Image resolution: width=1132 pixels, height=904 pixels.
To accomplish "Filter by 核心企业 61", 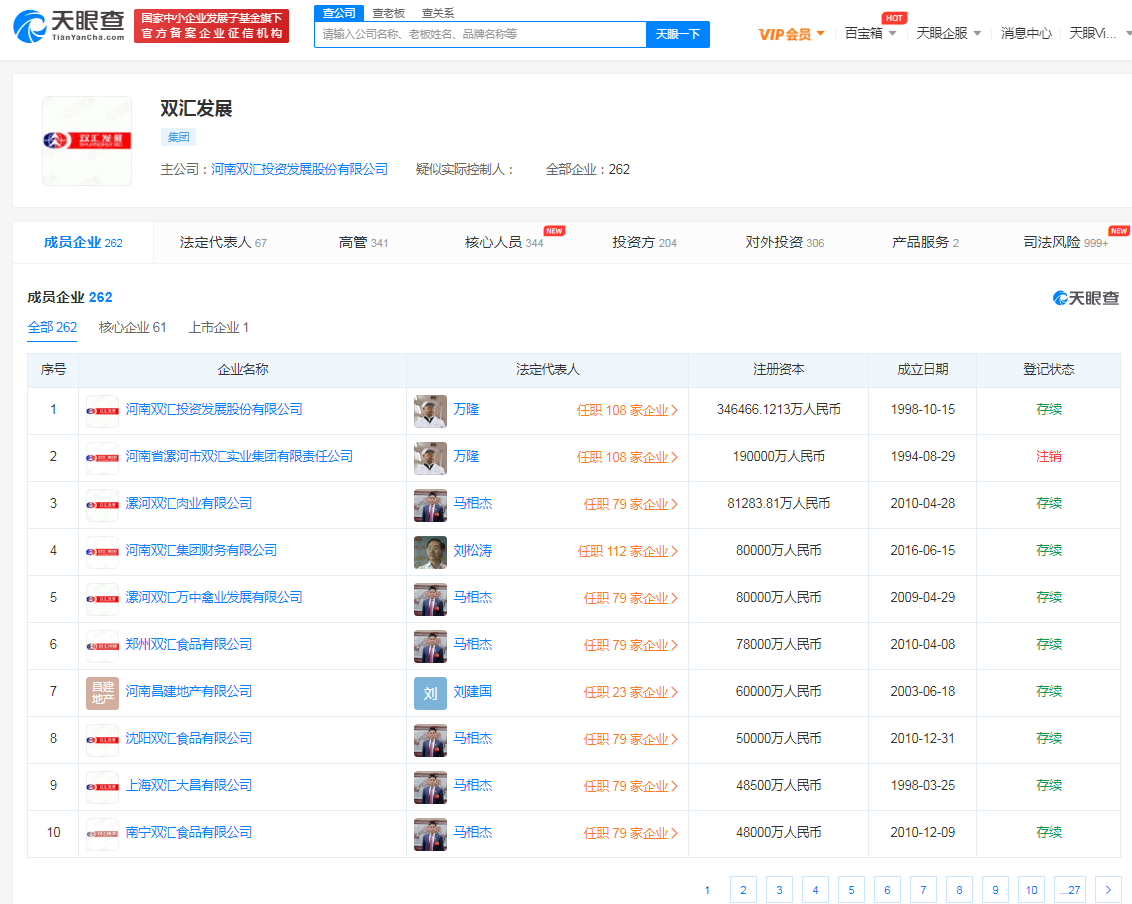I will click(x=132, y=327).
